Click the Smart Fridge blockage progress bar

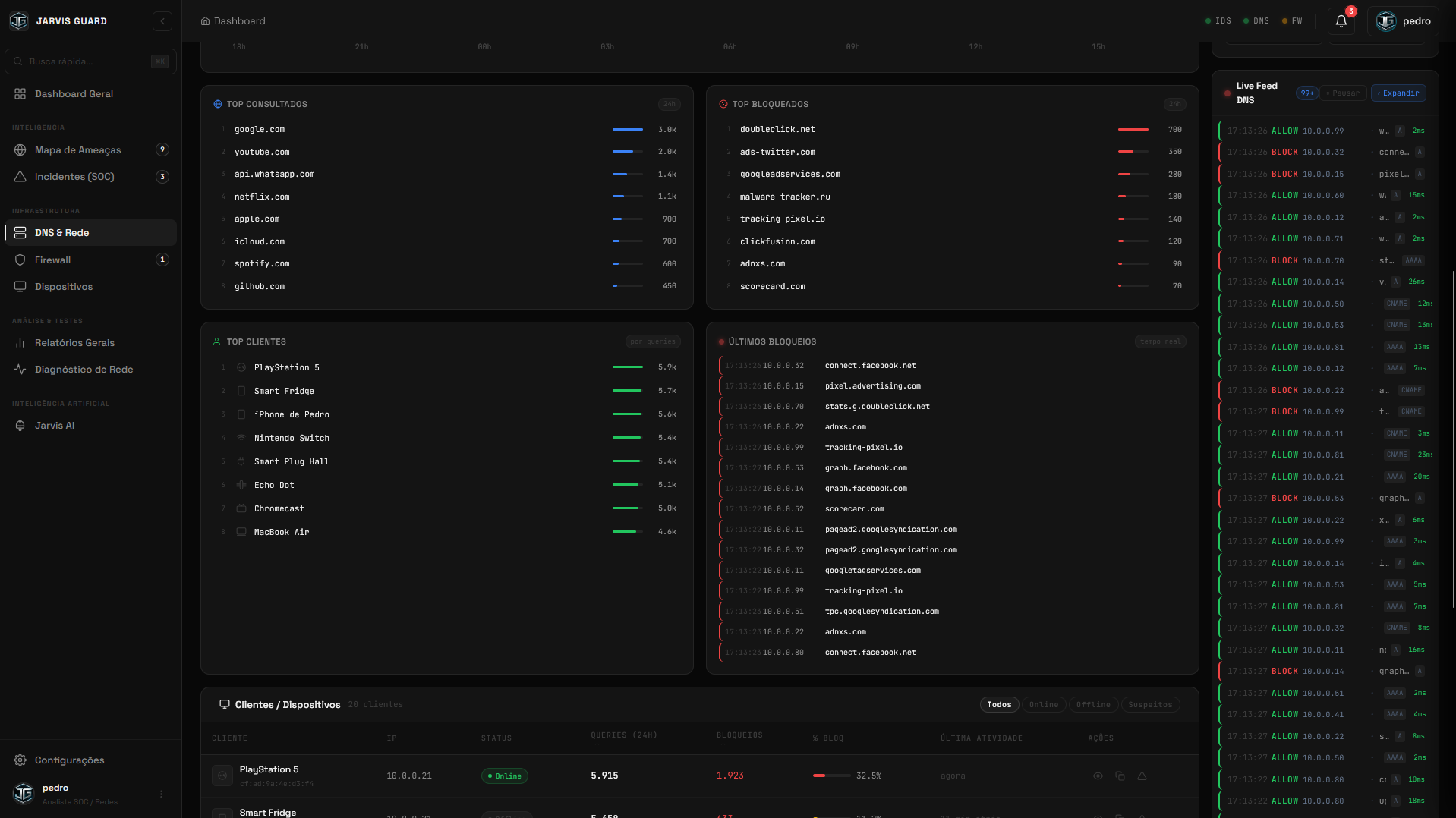831,816
